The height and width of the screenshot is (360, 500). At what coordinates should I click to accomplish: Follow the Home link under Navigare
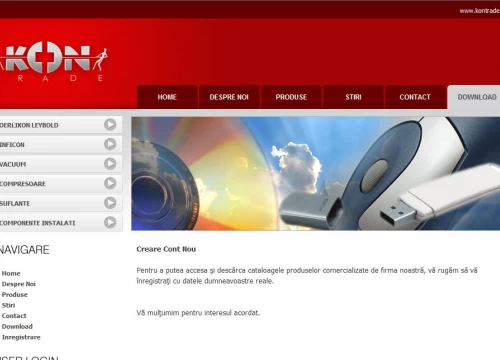click(x=11, y=273)
